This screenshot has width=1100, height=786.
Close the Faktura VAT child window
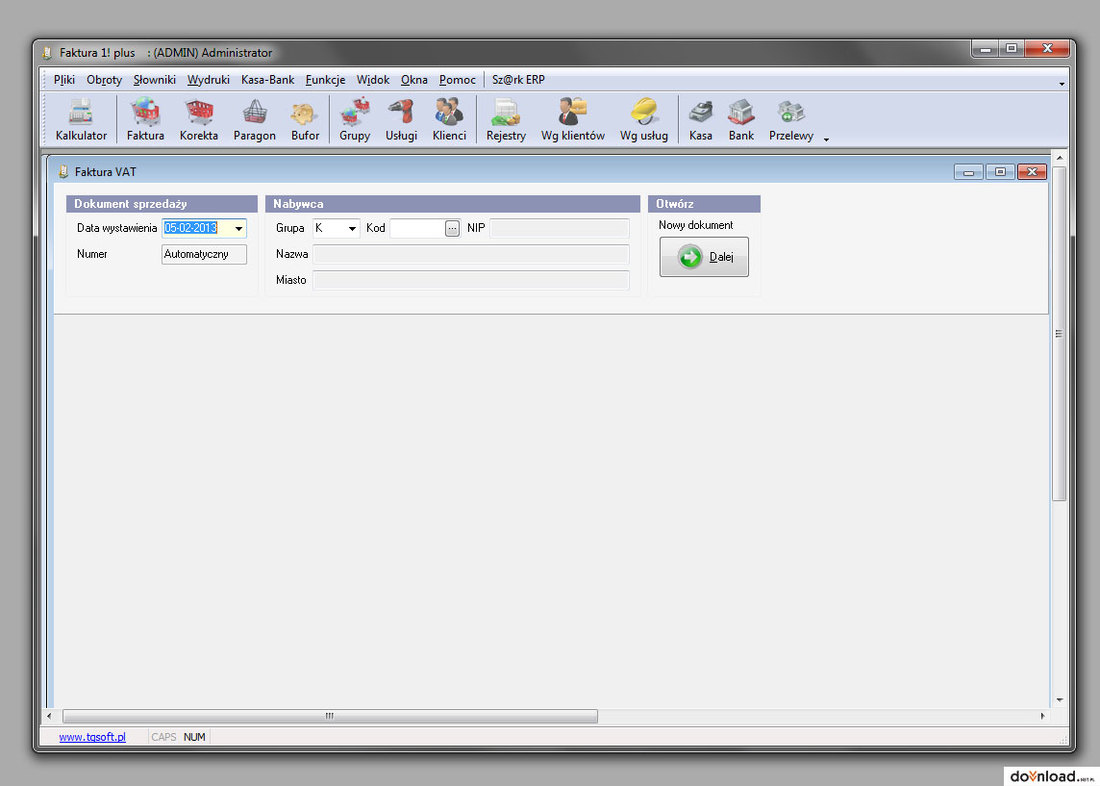(x=1032, y=172)
